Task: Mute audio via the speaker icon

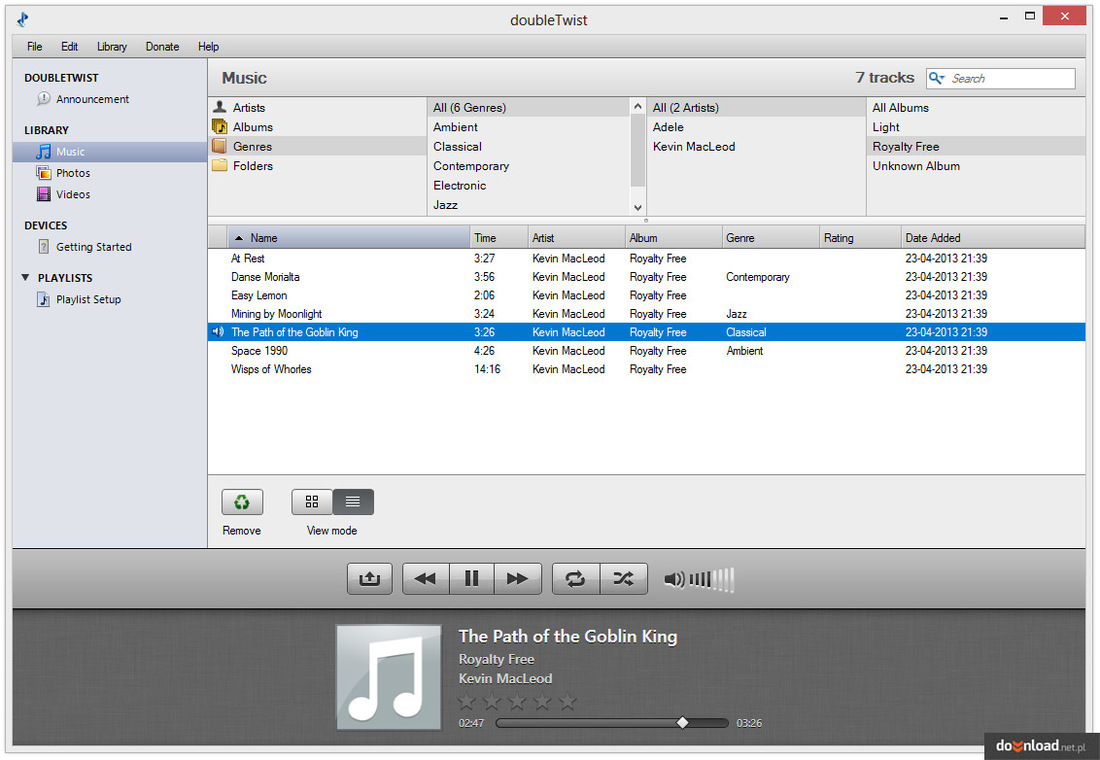Action: pyautogui.click(x=674, y=580)
